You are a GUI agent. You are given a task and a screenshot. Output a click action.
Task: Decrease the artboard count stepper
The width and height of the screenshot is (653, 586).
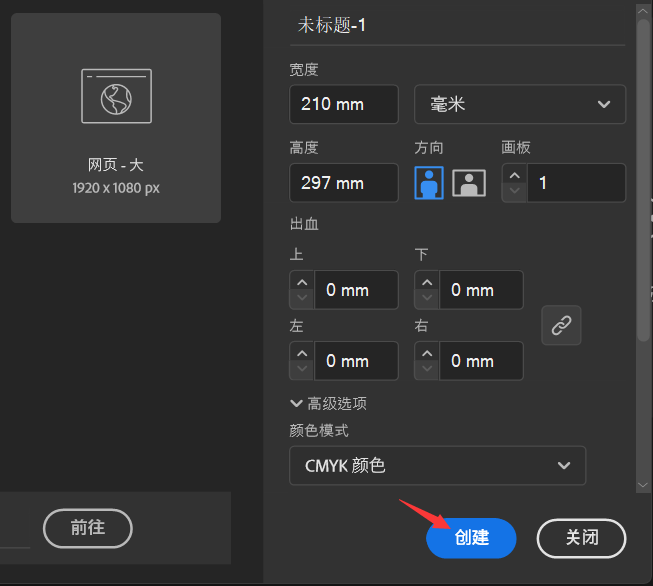pos(514,191)
